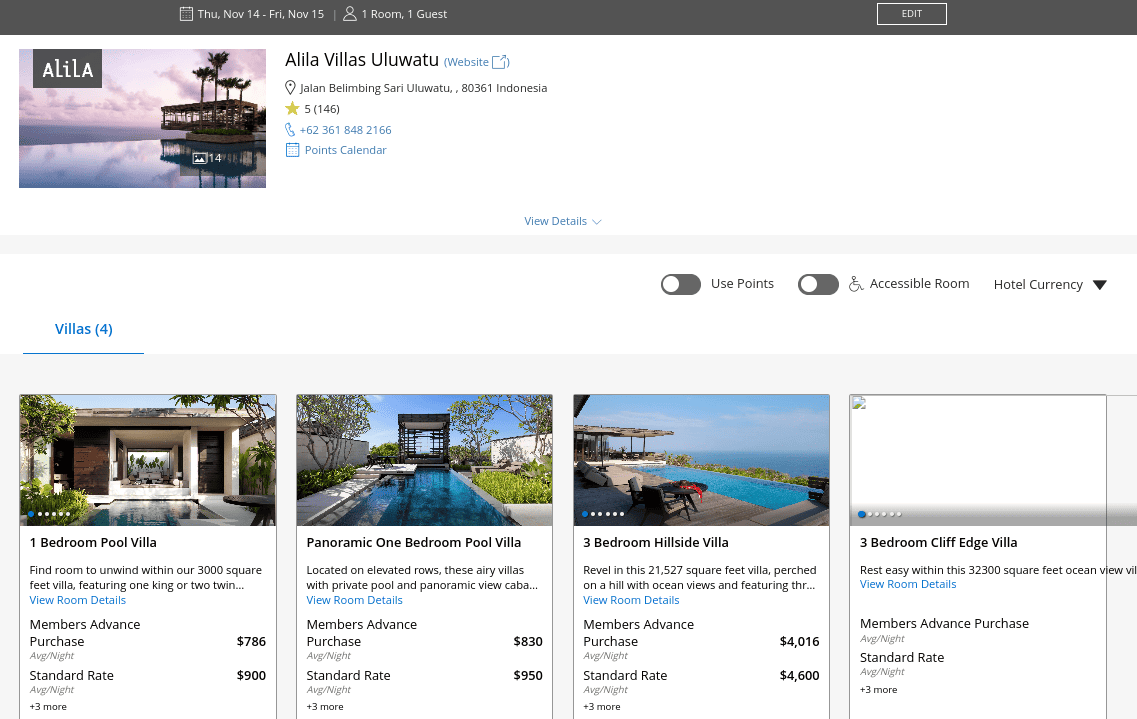Click the image carousel dots on 1 Bedroom Pool Villa
Image resolution: width=1137 pixels, height=719 pixels.
49,514
